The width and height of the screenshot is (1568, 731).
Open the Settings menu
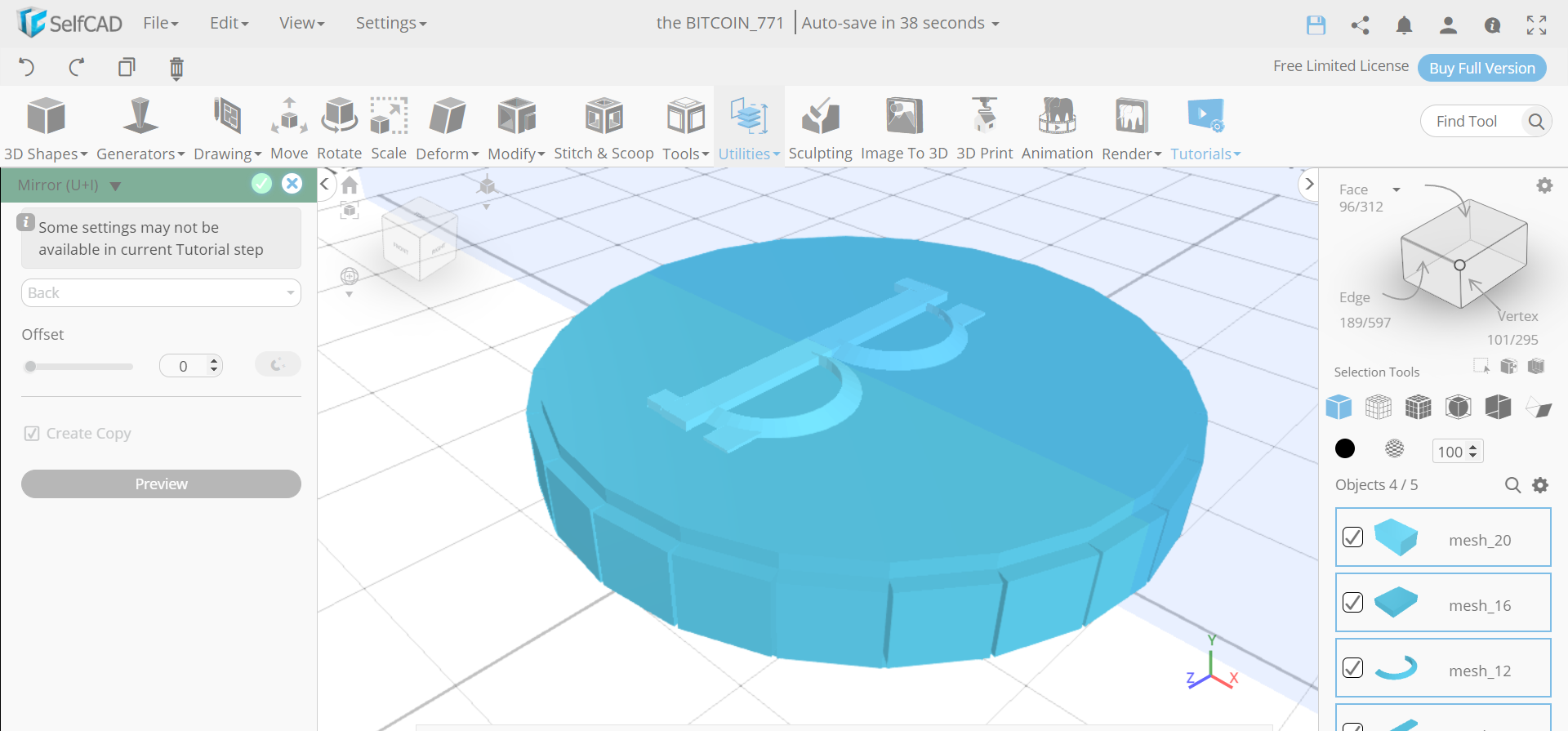tap(391, 23)
